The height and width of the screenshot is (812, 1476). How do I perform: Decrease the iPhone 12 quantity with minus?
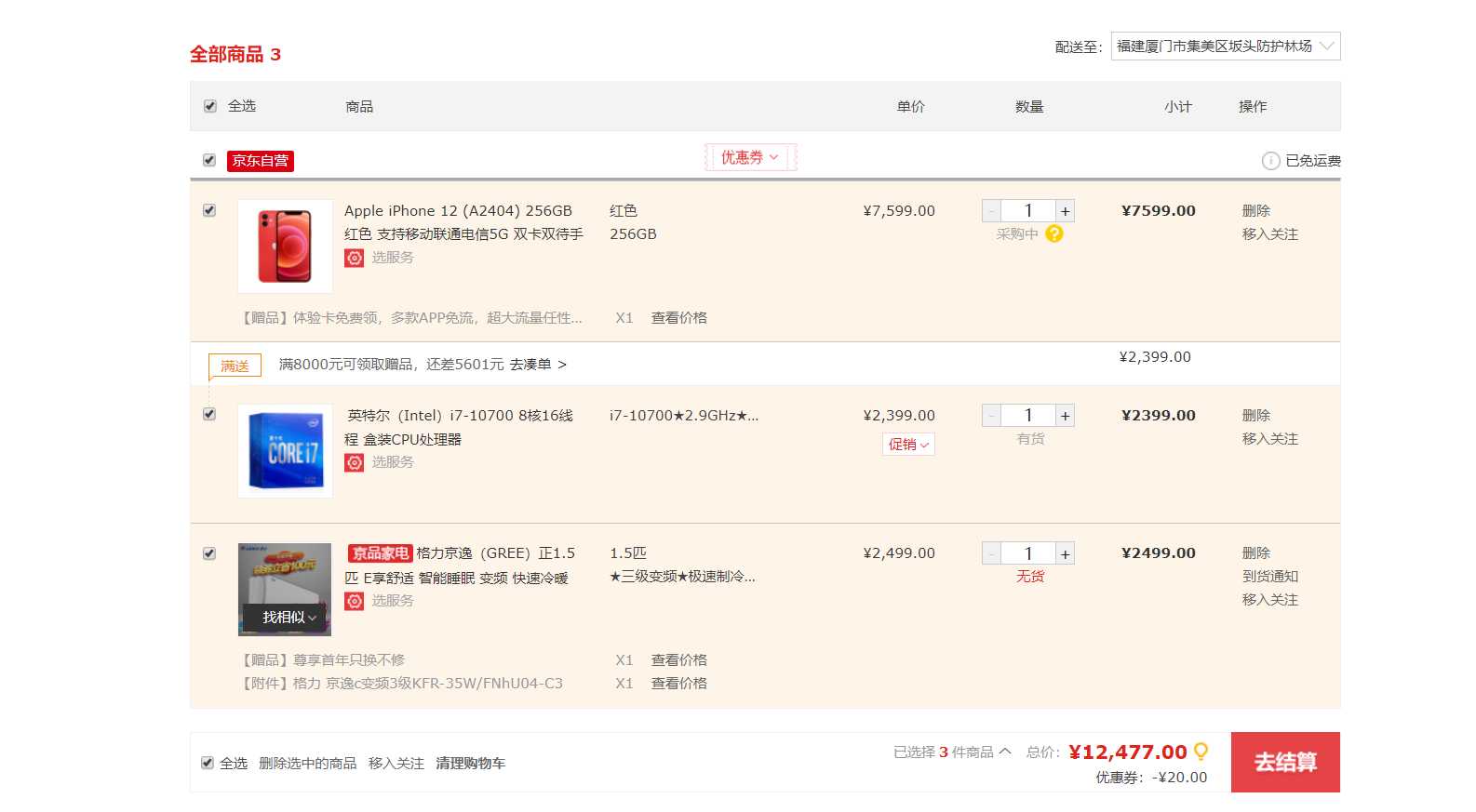click(991, 211)
